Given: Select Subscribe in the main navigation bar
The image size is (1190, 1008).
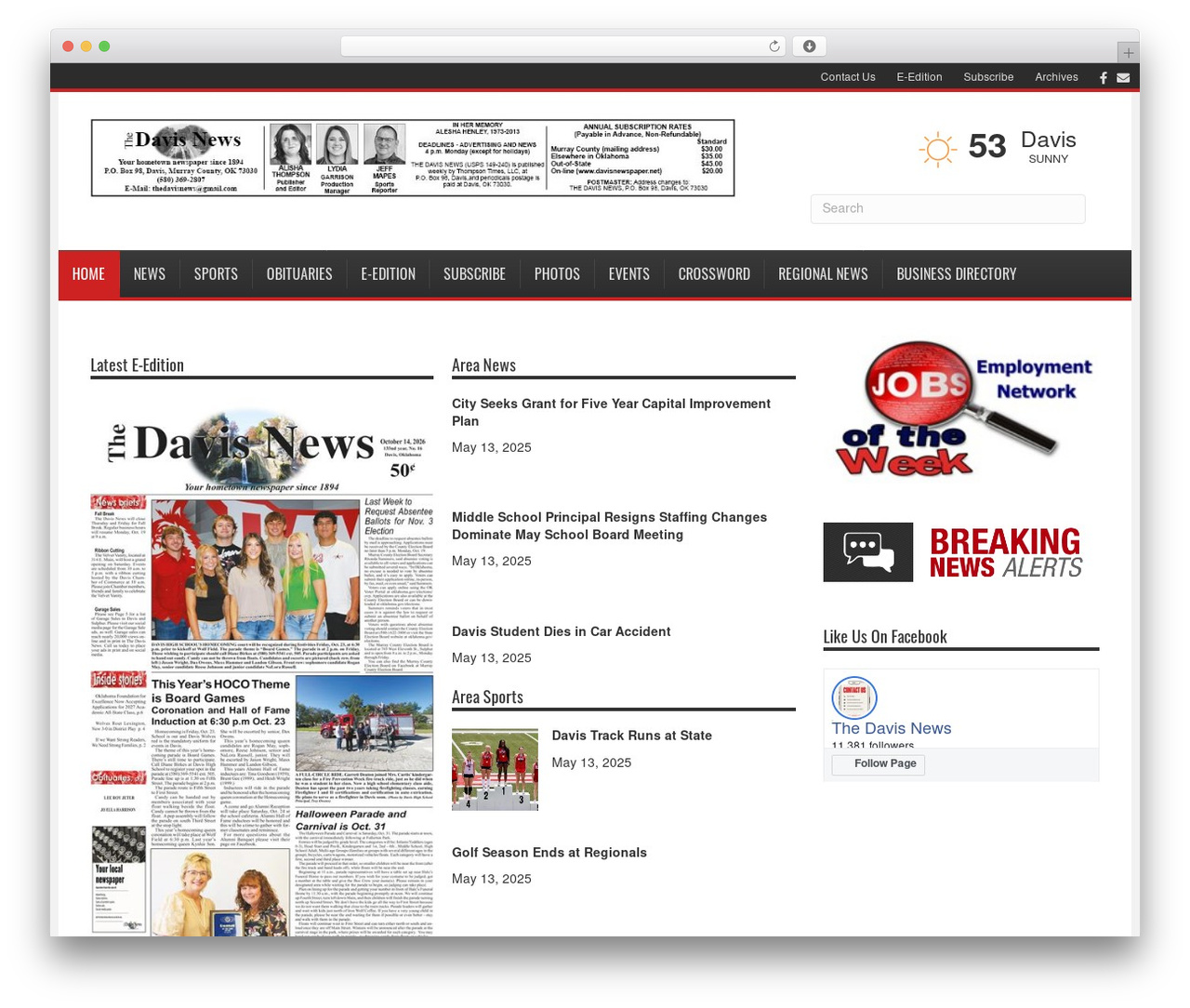Looking at the screenshot, I should point(474,274).
